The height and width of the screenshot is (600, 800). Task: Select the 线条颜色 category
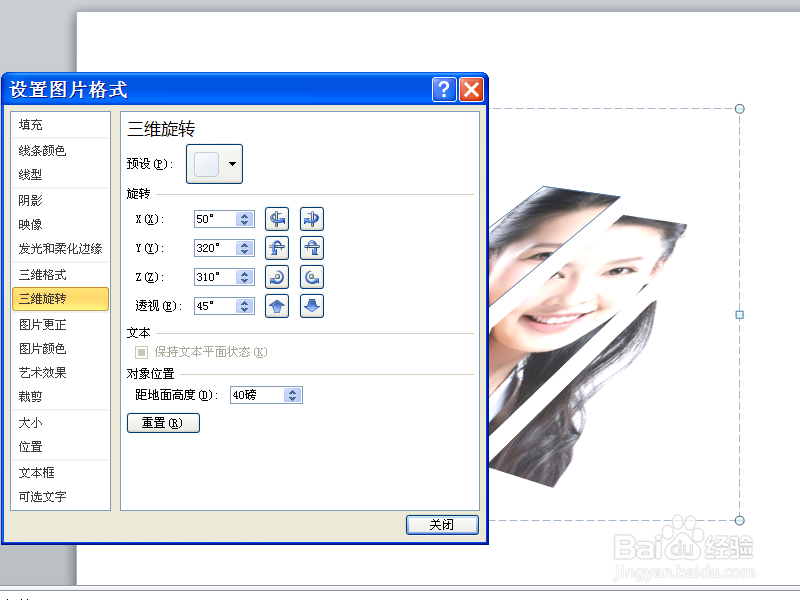click(60, 151)
